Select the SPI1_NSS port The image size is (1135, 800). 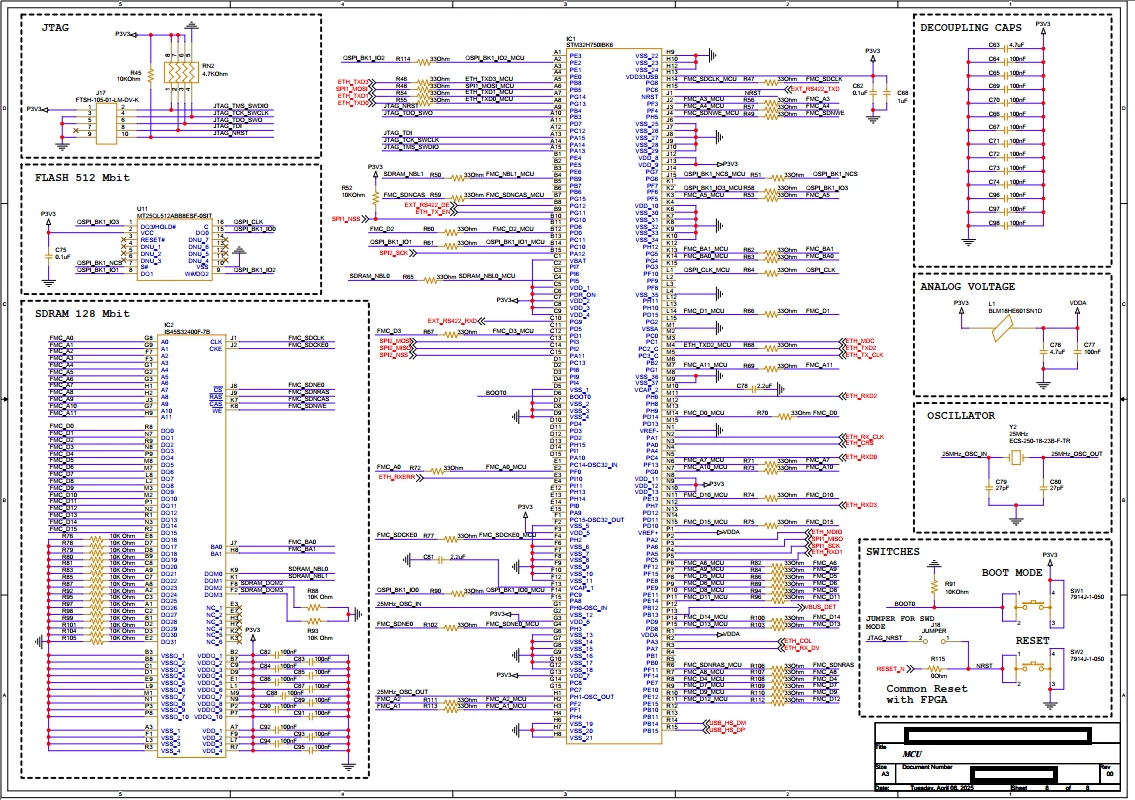point(352,219)
